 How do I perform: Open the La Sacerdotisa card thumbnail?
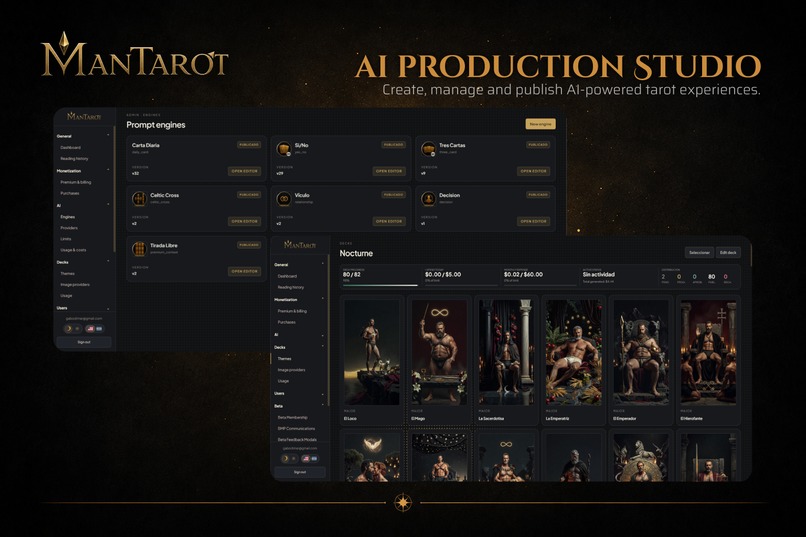tap(506, 353)
